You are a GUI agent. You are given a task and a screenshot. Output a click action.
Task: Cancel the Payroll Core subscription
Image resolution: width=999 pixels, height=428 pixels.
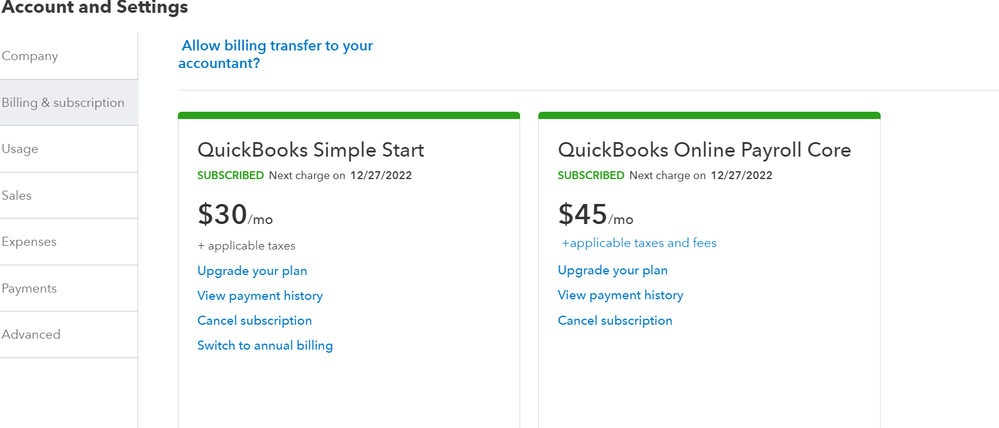point(615,321)
